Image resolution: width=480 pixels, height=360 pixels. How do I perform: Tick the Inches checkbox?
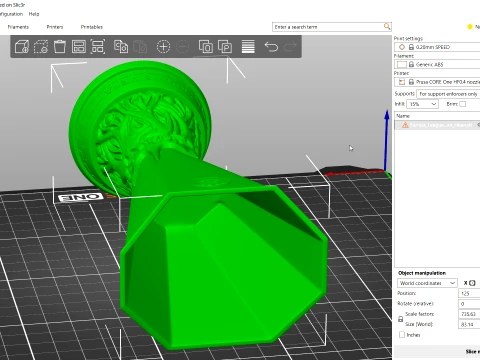(402, 334)
